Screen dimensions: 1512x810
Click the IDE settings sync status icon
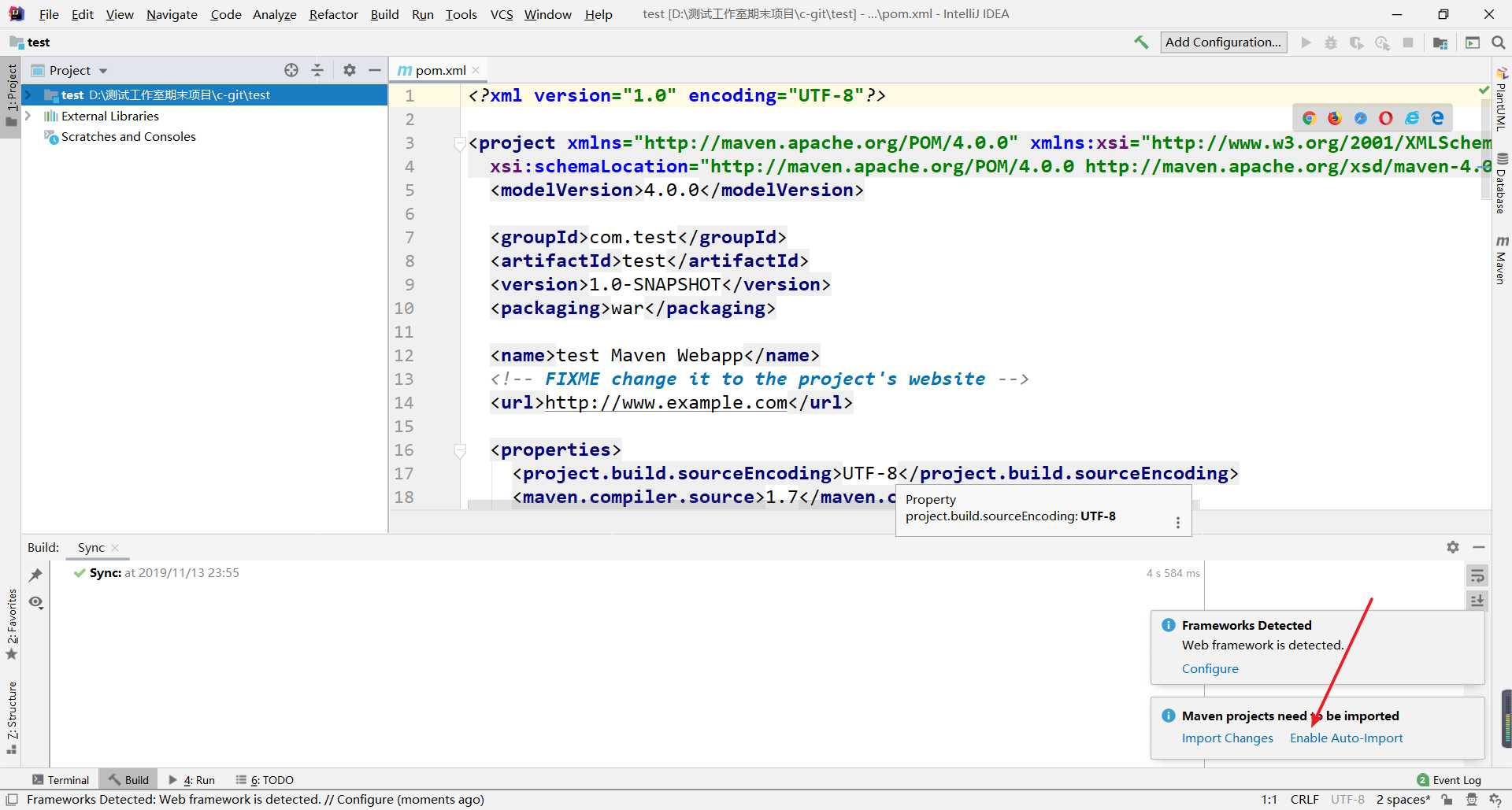[x=1495, y=800]
